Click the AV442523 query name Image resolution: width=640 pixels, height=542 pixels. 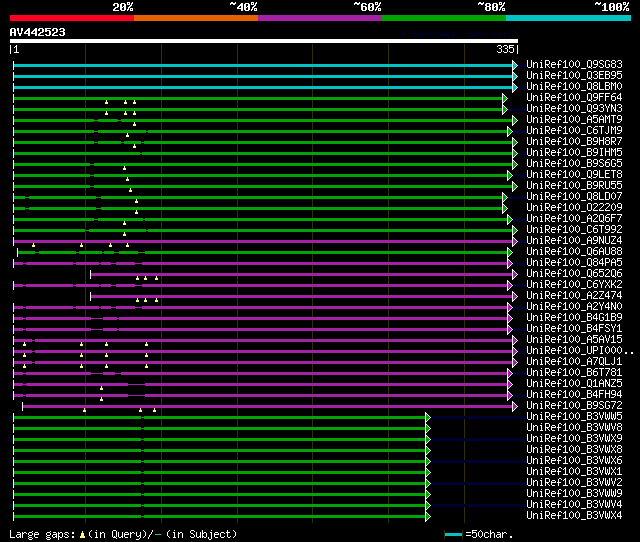pos(38,31)
